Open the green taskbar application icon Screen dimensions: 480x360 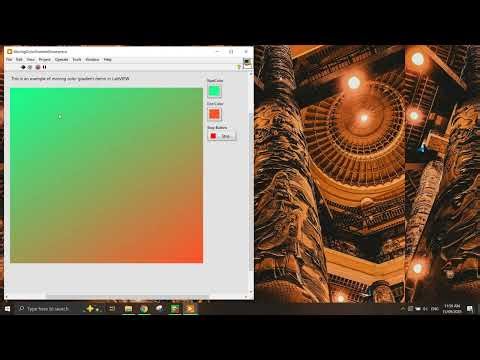click(175, 309)
